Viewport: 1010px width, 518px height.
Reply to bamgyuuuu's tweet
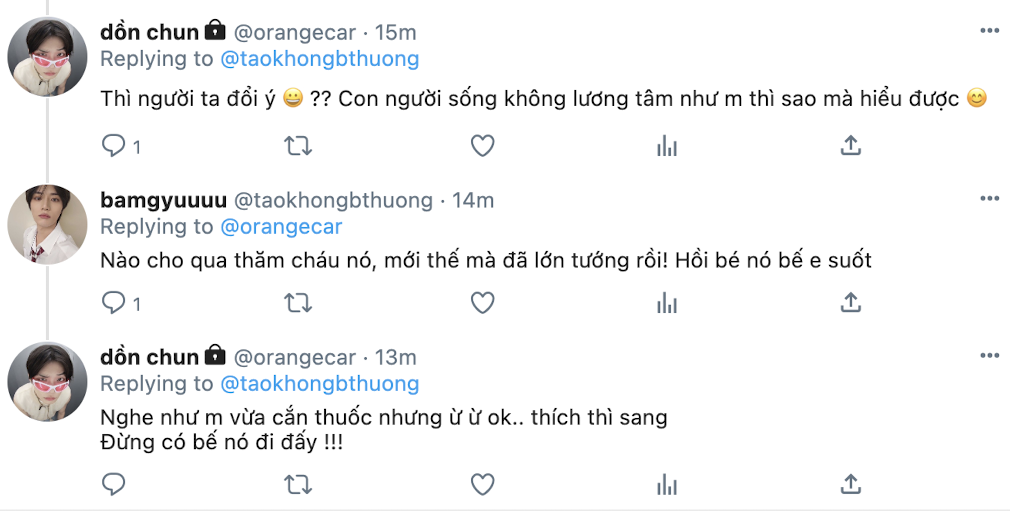(114, 301)
